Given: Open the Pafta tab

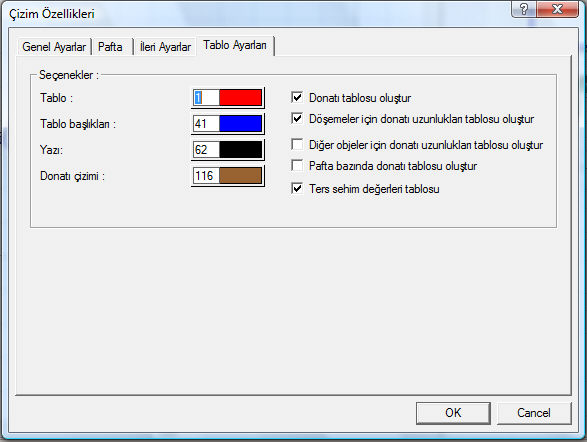Looking at the screenshot, I should [x=111, y=47].
